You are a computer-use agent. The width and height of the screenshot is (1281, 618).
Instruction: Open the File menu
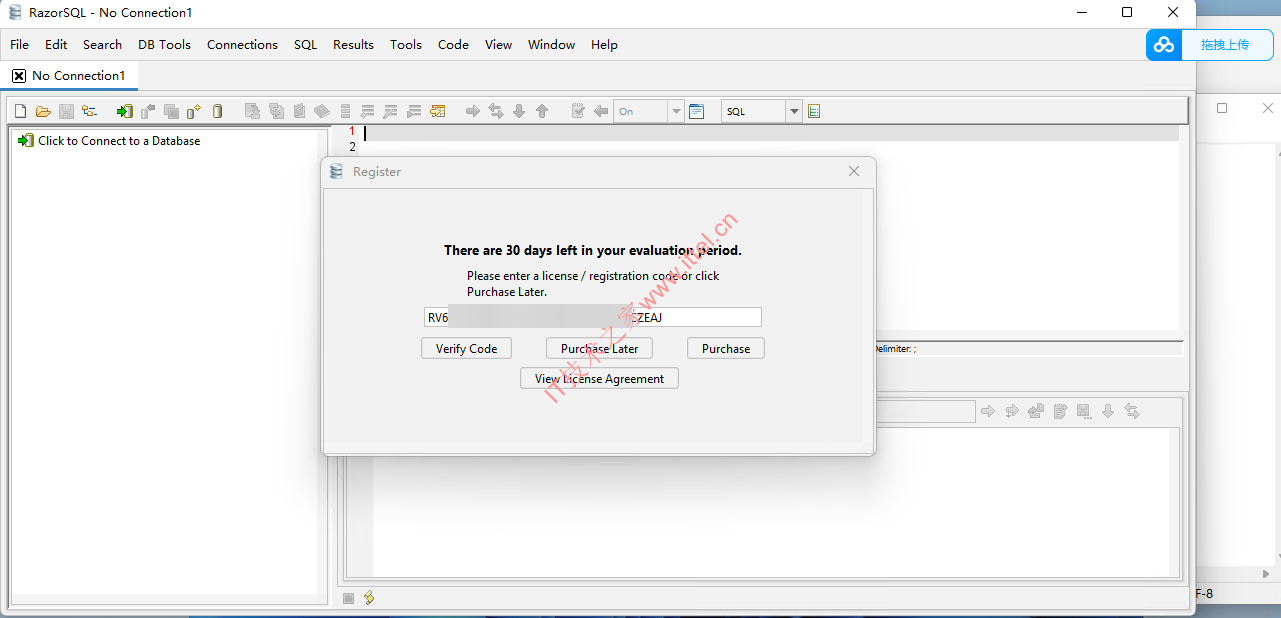[x=19, y=45]
